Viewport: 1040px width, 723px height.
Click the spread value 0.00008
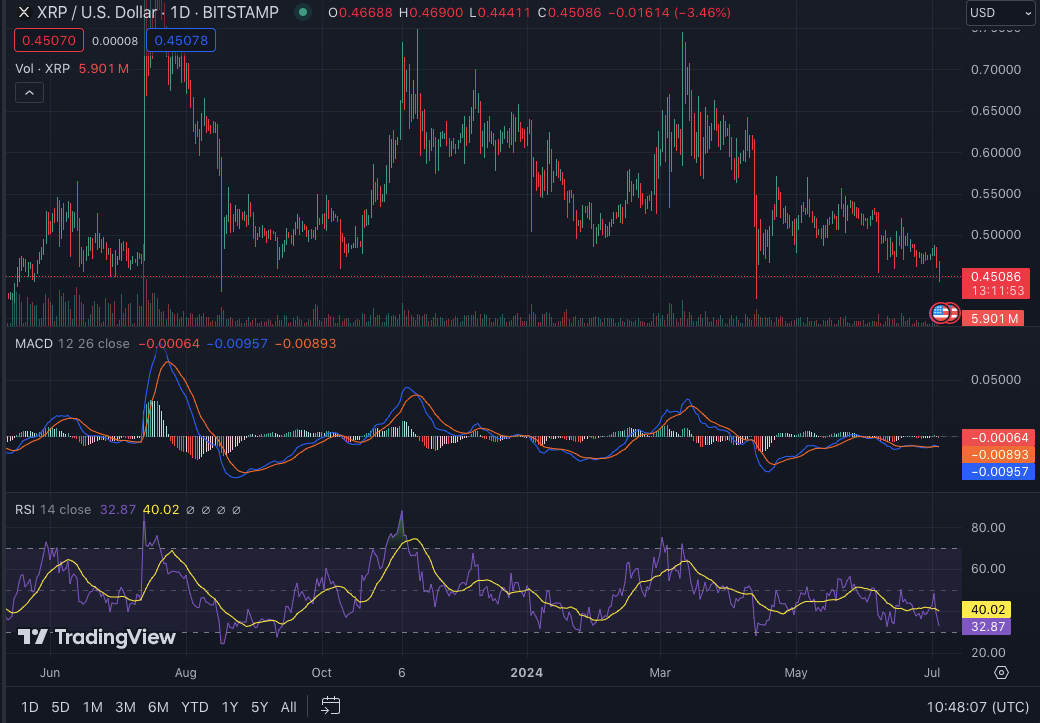(x=115, y=41)
